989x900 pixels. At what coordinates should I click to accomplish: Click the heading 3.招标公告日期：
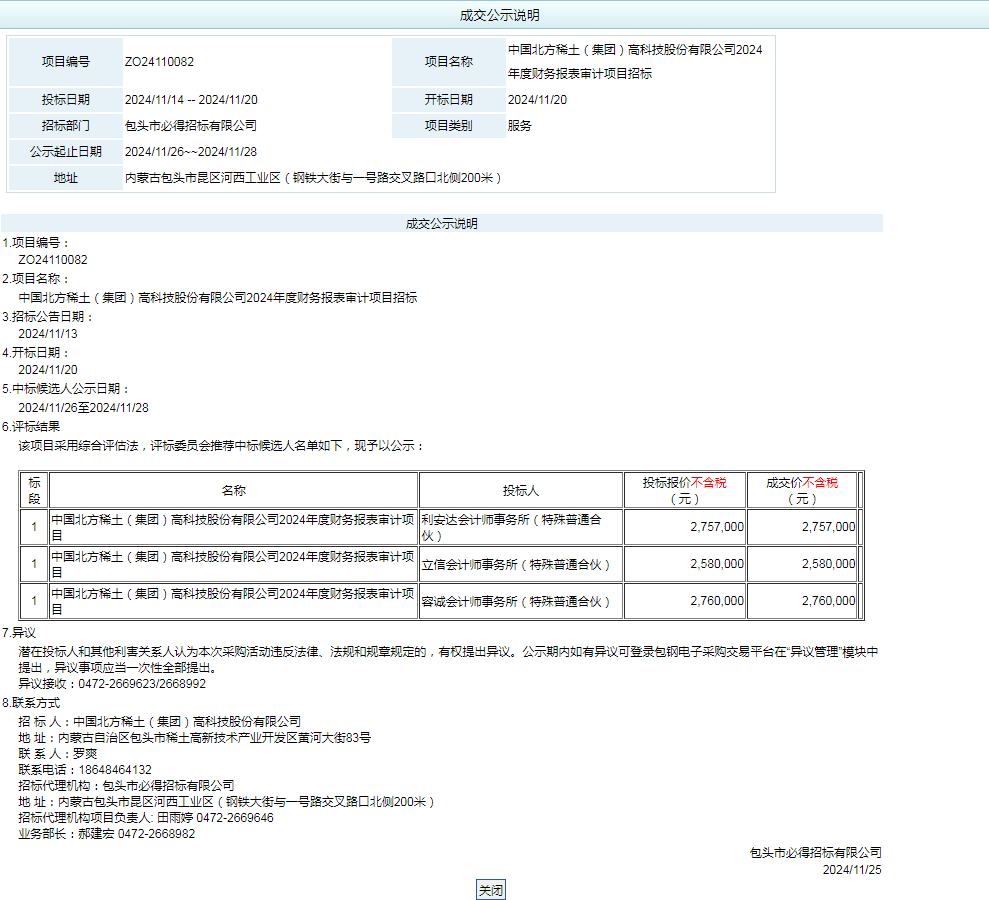pos(48,317)
